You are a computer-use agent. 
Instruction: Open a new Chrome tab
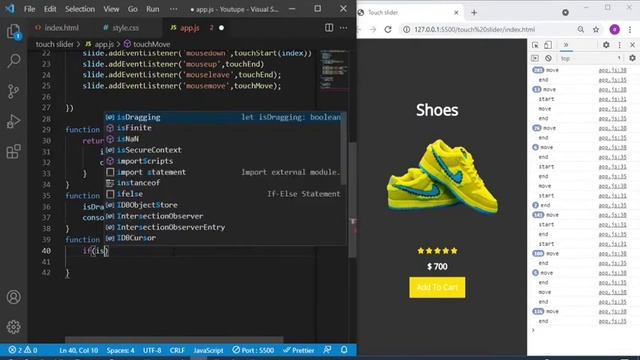pos(474,13)
